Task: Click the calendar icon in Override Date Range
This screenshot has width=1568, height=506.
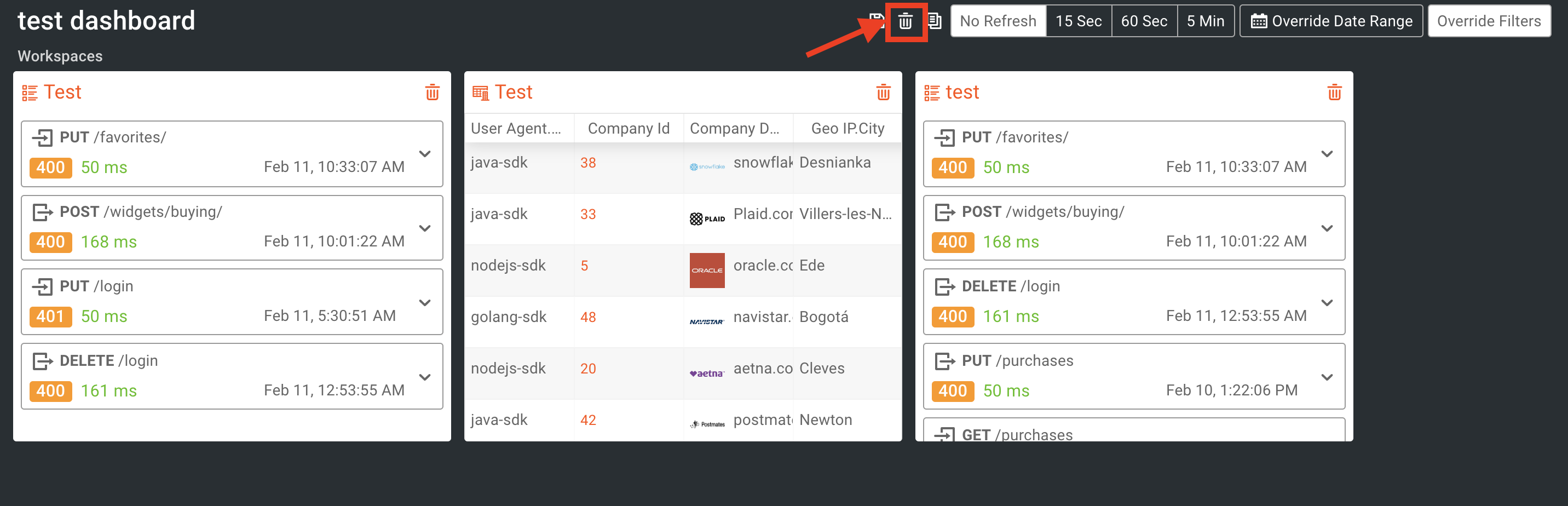Action: pos(1260,20)
